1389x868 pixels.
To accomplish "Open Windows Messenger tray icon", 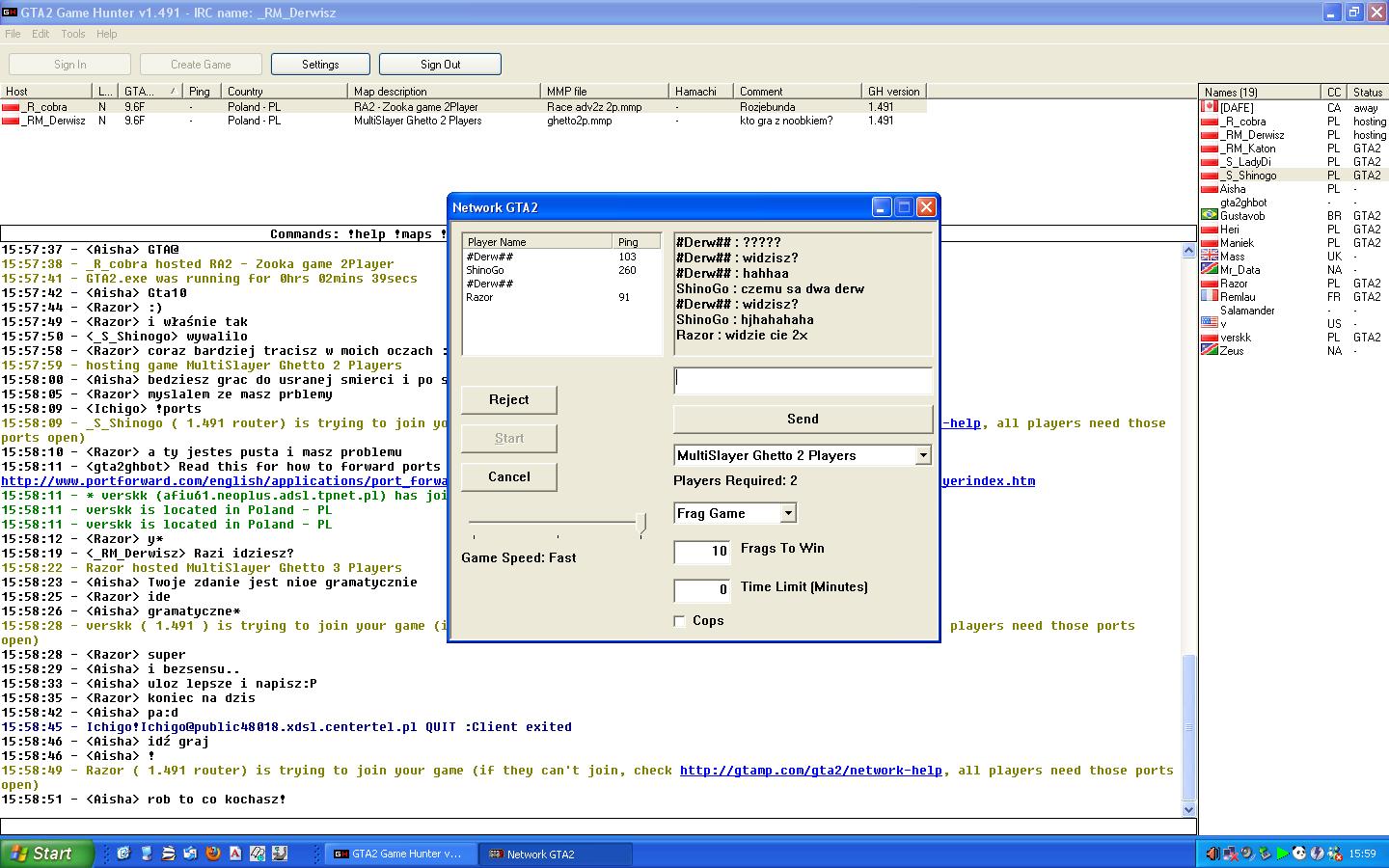I will 1334,854.
